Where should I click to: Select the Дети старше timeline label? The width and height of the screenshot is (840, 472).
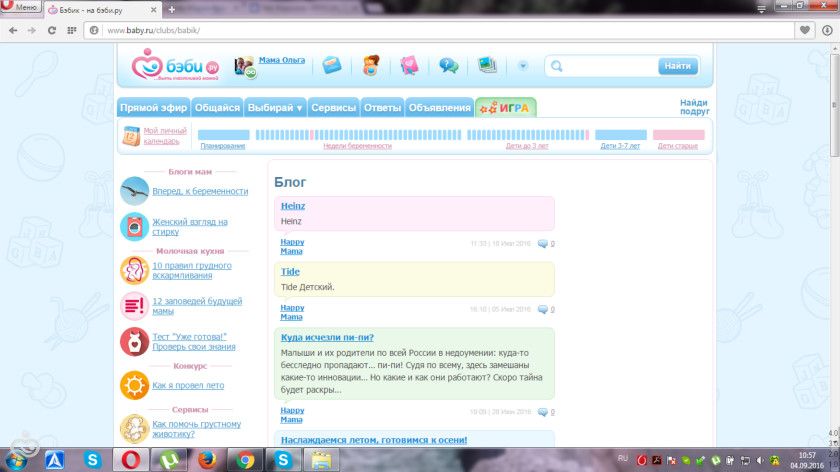click(x=678, y=146)
